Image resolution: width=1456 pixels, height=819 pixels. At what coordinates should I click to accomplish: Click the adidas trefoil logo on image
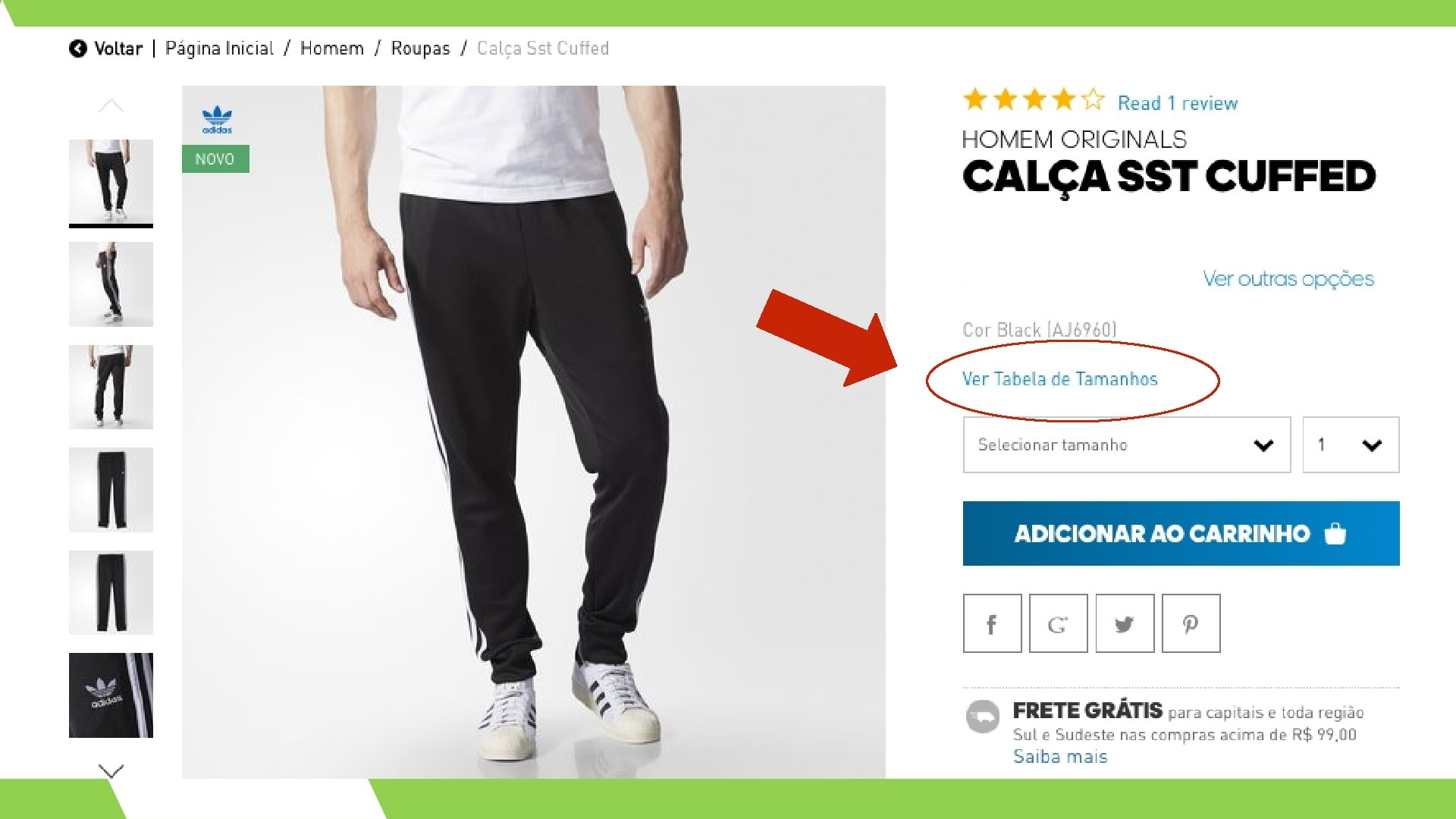tap(217, 120)
